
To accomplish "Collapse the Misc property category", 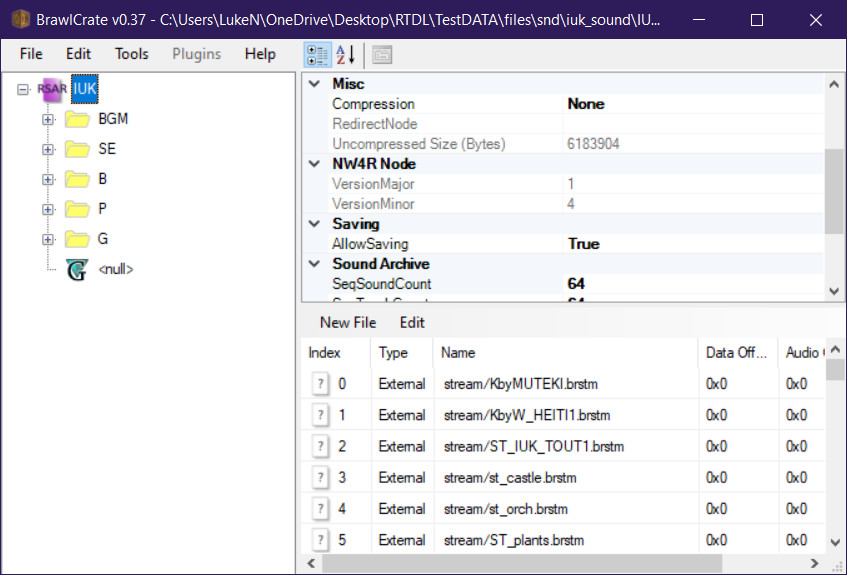I will pos(315,84).
